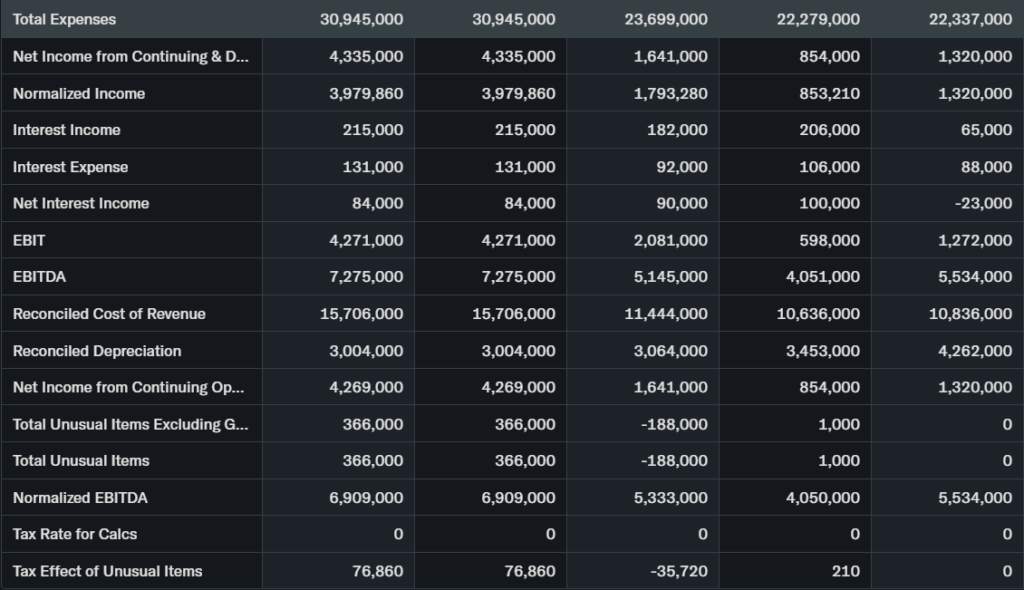Screen dimensions: 1024x590
Task: Select the Reconciled Depreciation value 4,262,000
Action: tap(975, 351)
